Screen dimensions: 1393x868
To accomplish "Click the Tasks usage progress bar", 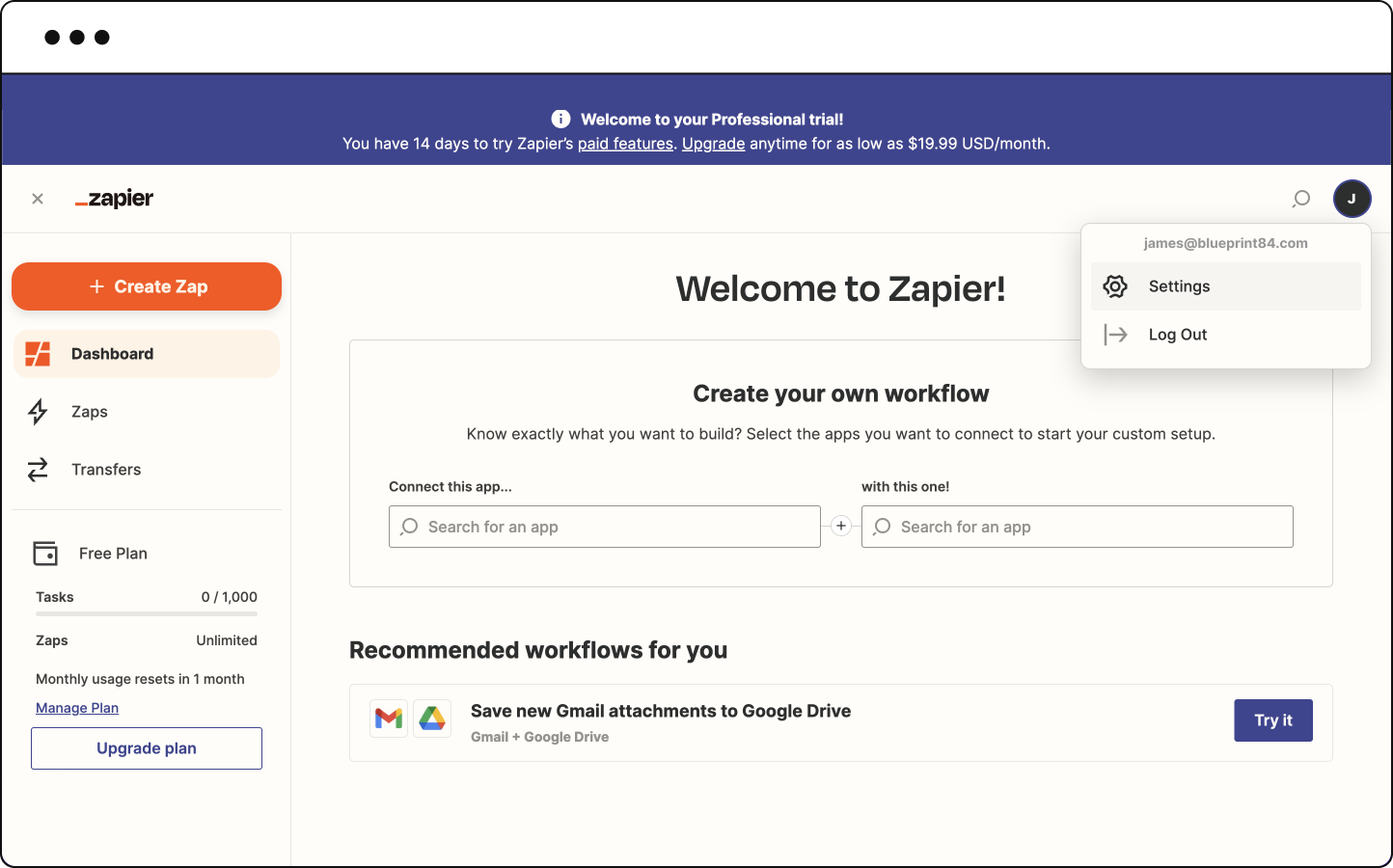I will tap(147, 613).
